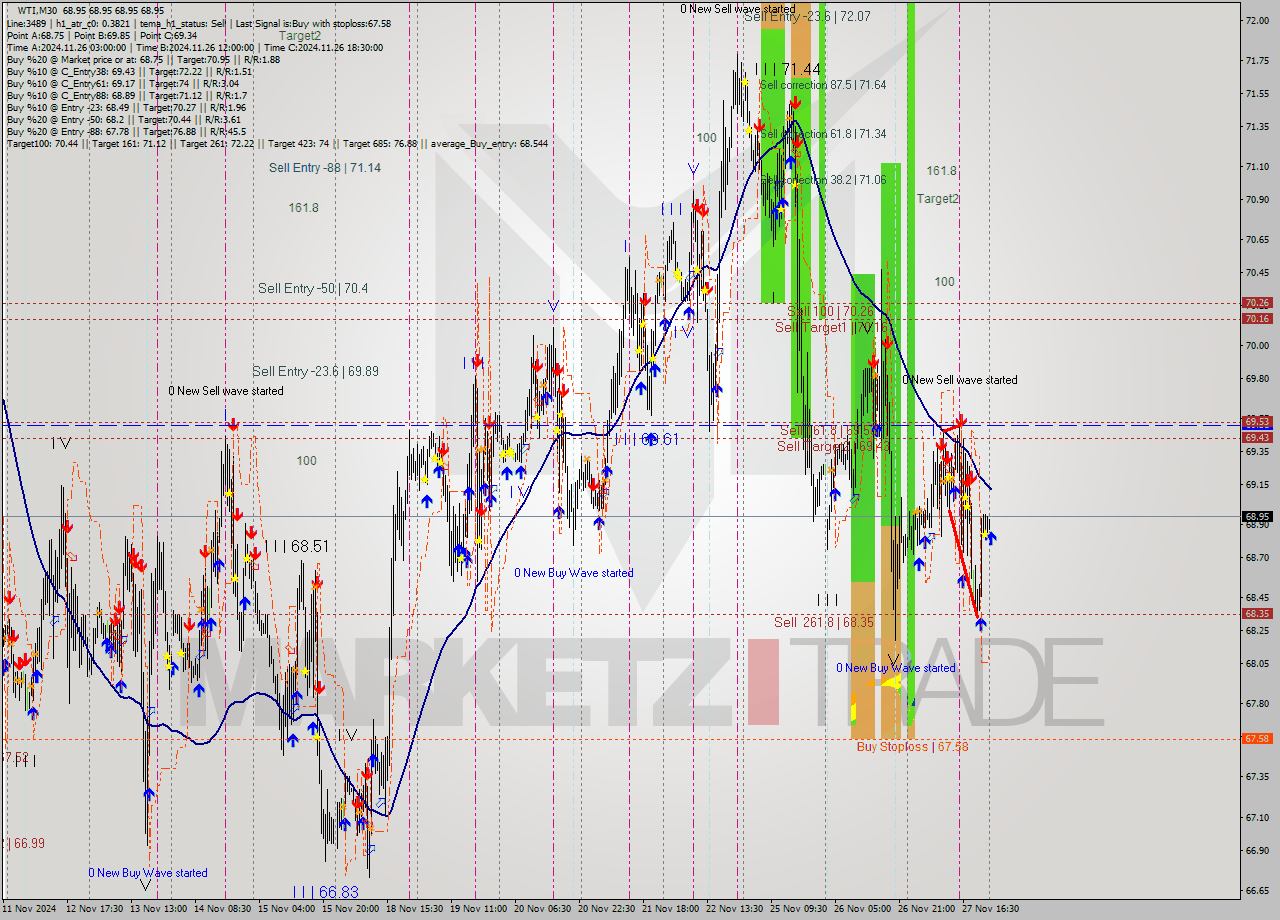1280x920 pixels.
Task: Click the '27 Nov 16:30' time label
Action: (x=990, y=909)
